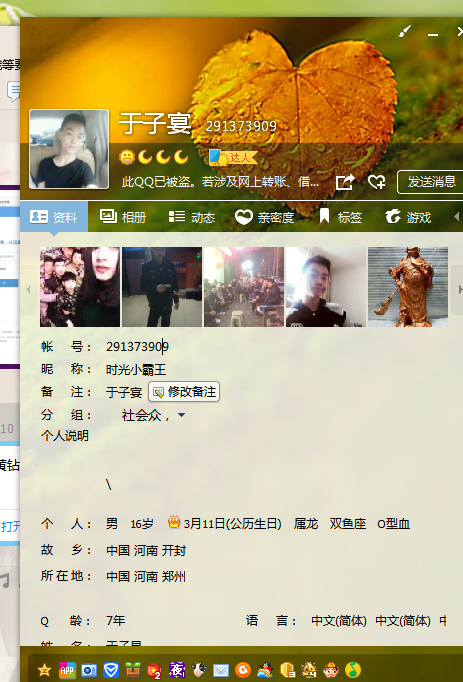
Task: Switch to the 资料 tab
Action: coord(54,217)
